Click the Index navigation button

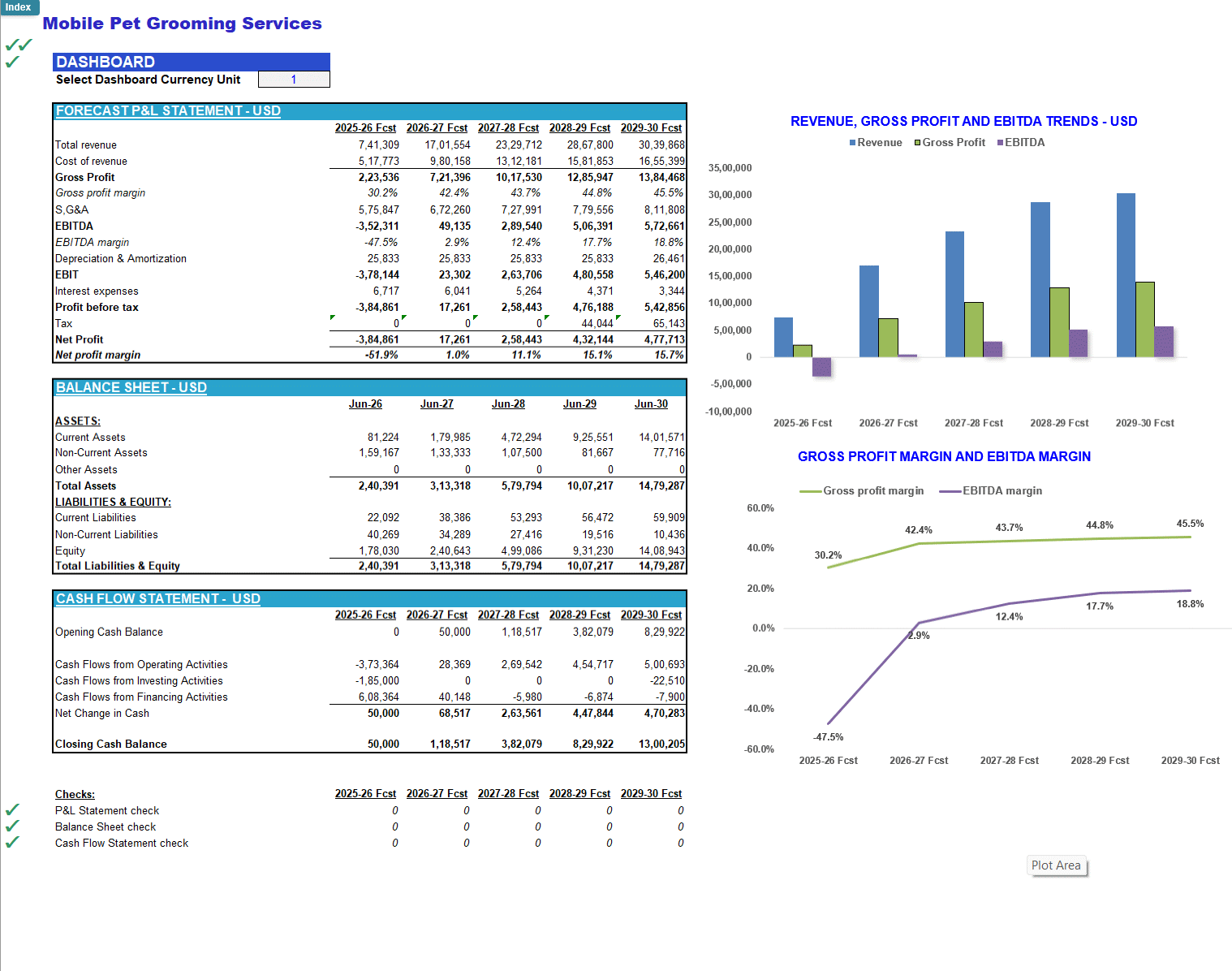(x=19, y=7)
